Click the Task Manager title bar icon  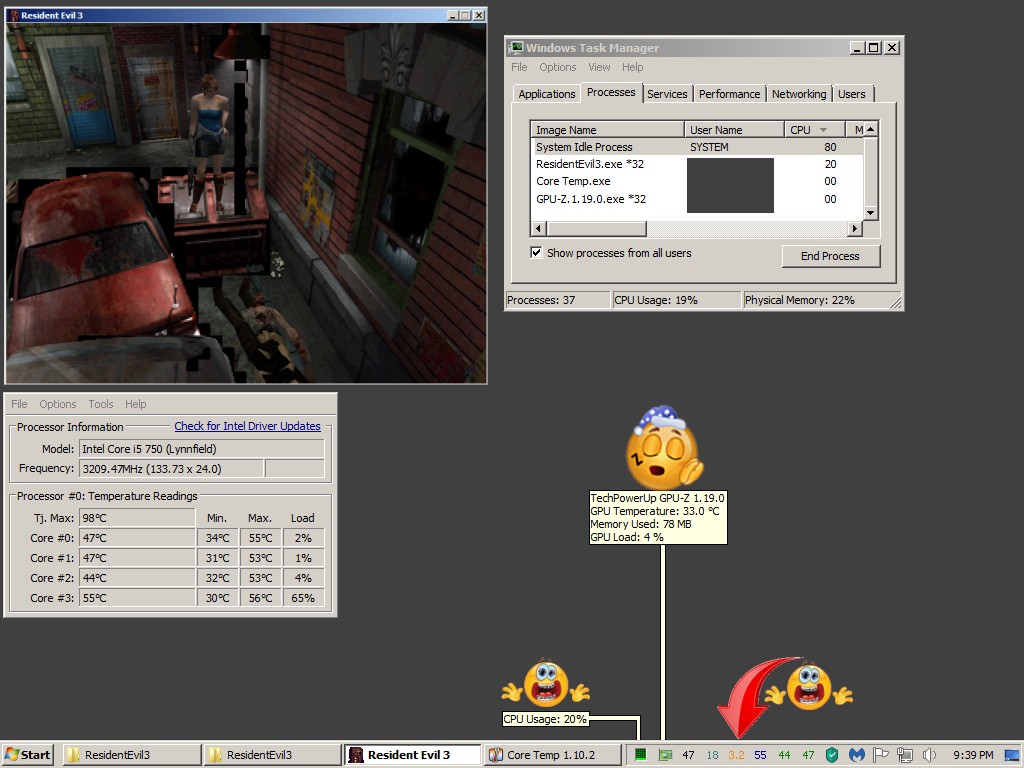tap(517, 47)
